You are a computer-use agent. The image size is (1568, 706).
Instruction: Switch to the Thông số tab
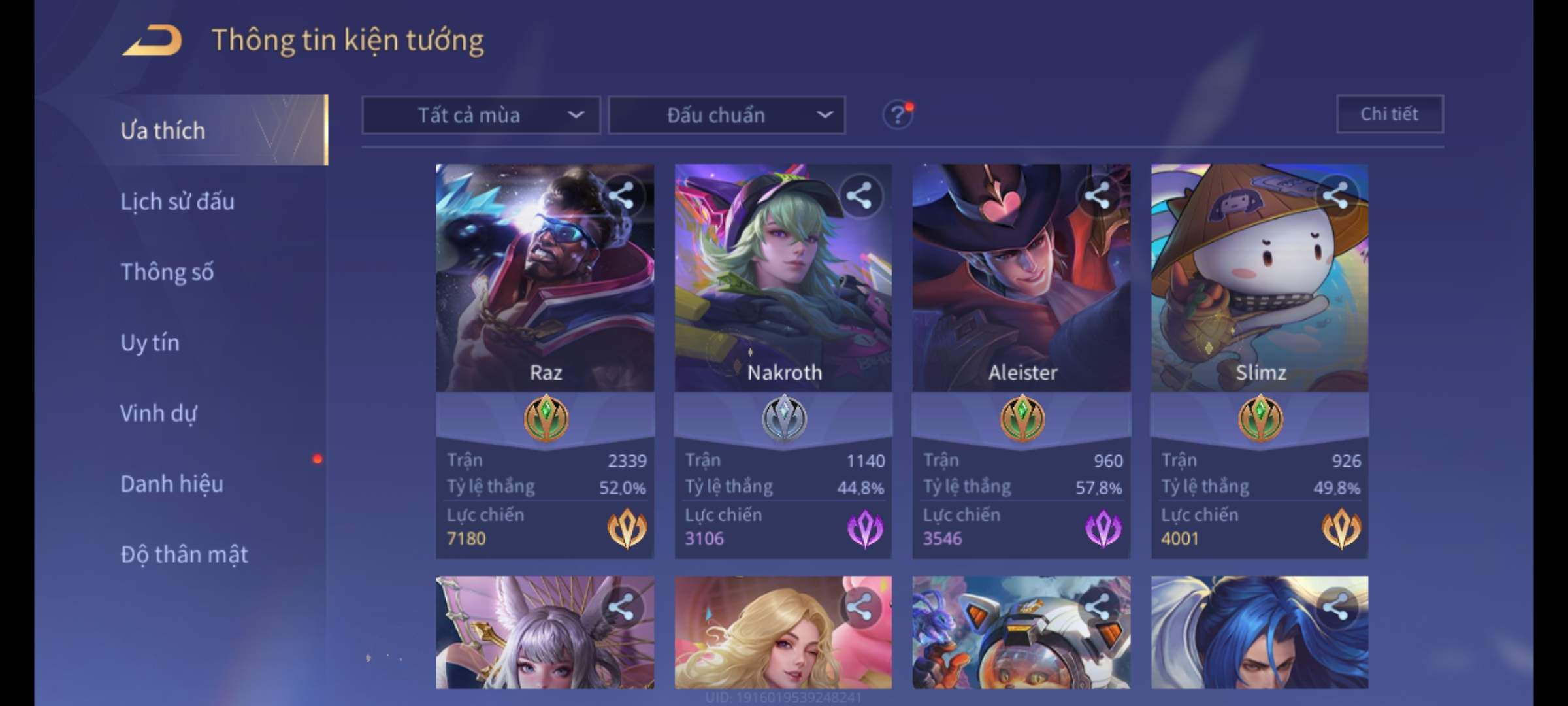(167, 272)
